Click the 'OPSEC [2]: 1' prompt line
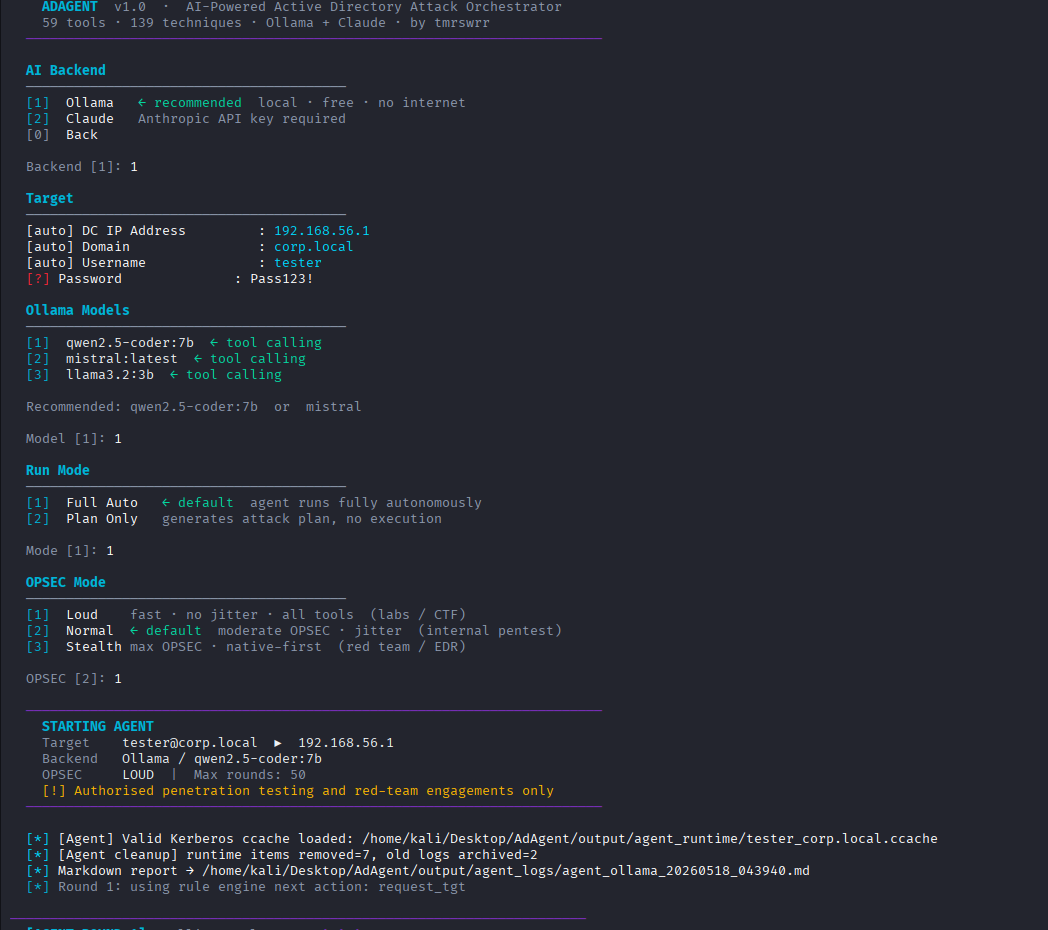Screen dimensions: 1048x930 74,679
